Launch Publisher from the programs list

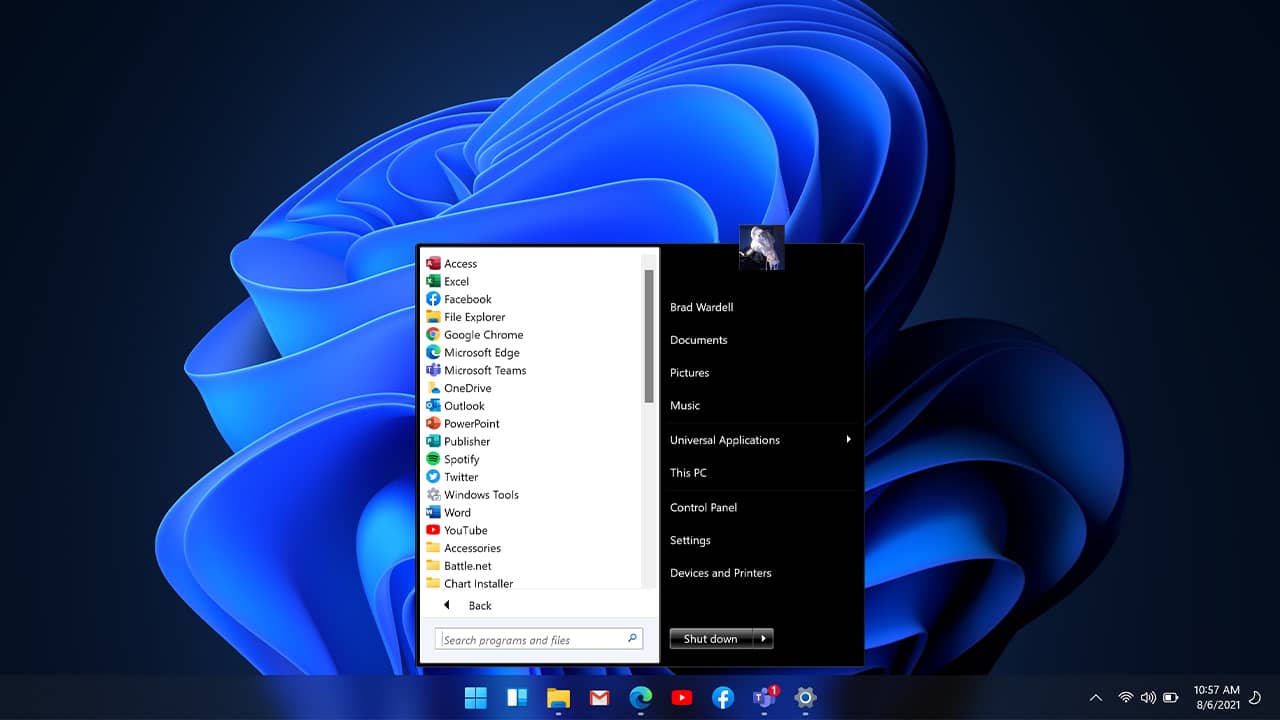tap(458, 441)
